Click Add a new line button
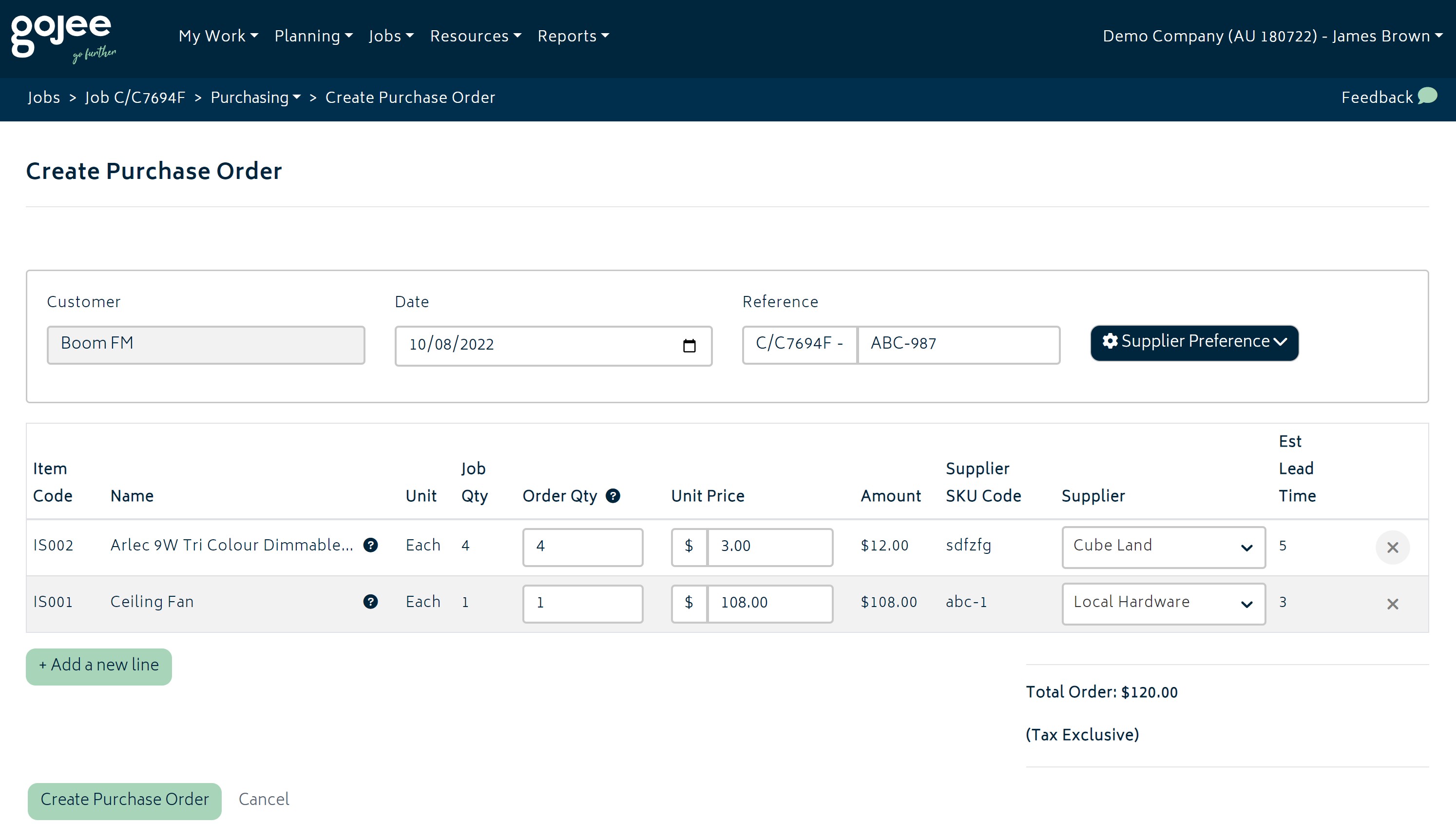The width and height of the screenshot is (1456, 824). point(98,665)
